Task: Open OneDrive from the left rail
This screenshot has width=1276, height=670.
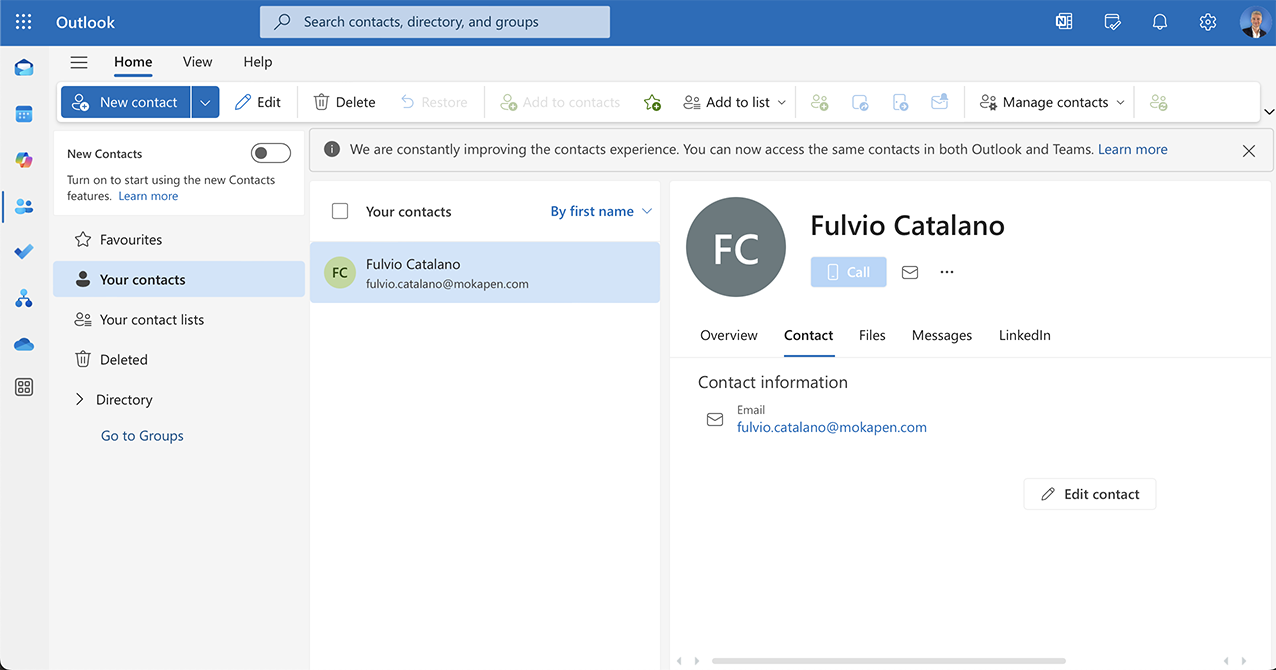Action: pos(24,344)
